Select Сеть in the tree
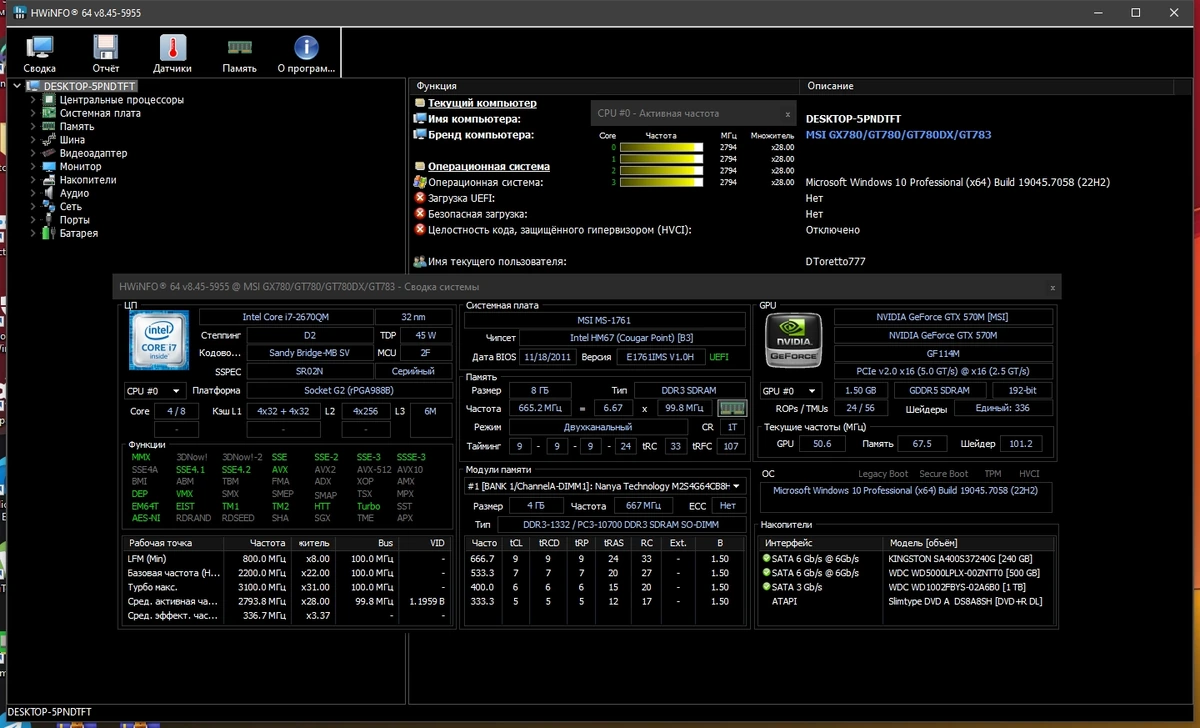Image resolution: width=1200 pixels, height=728 pixels. pos(71,206)
